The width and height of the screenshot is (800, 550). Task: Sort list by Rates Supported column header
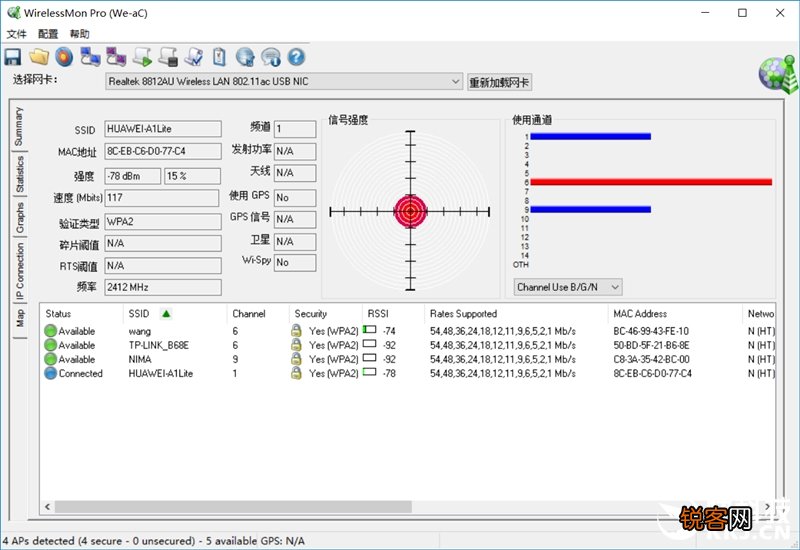(516, 314)
